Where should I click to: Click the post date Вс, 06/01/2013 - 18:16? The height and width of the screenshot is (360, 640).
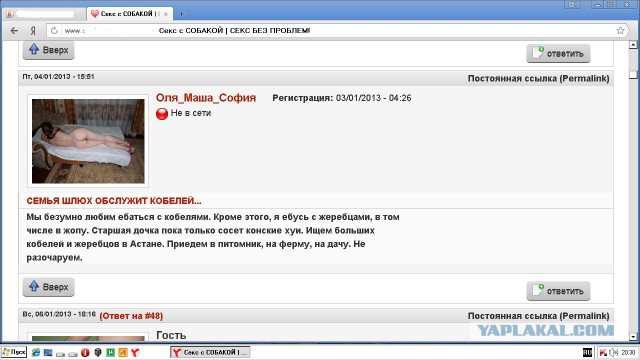pos(59,314)
